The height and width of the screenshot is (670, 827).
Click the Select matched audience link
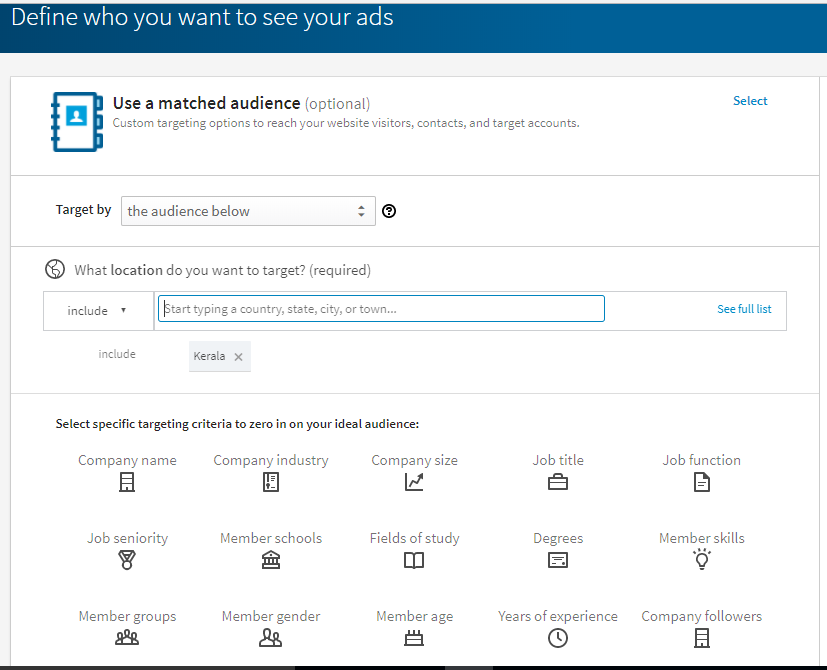click(x=750, y=101)
